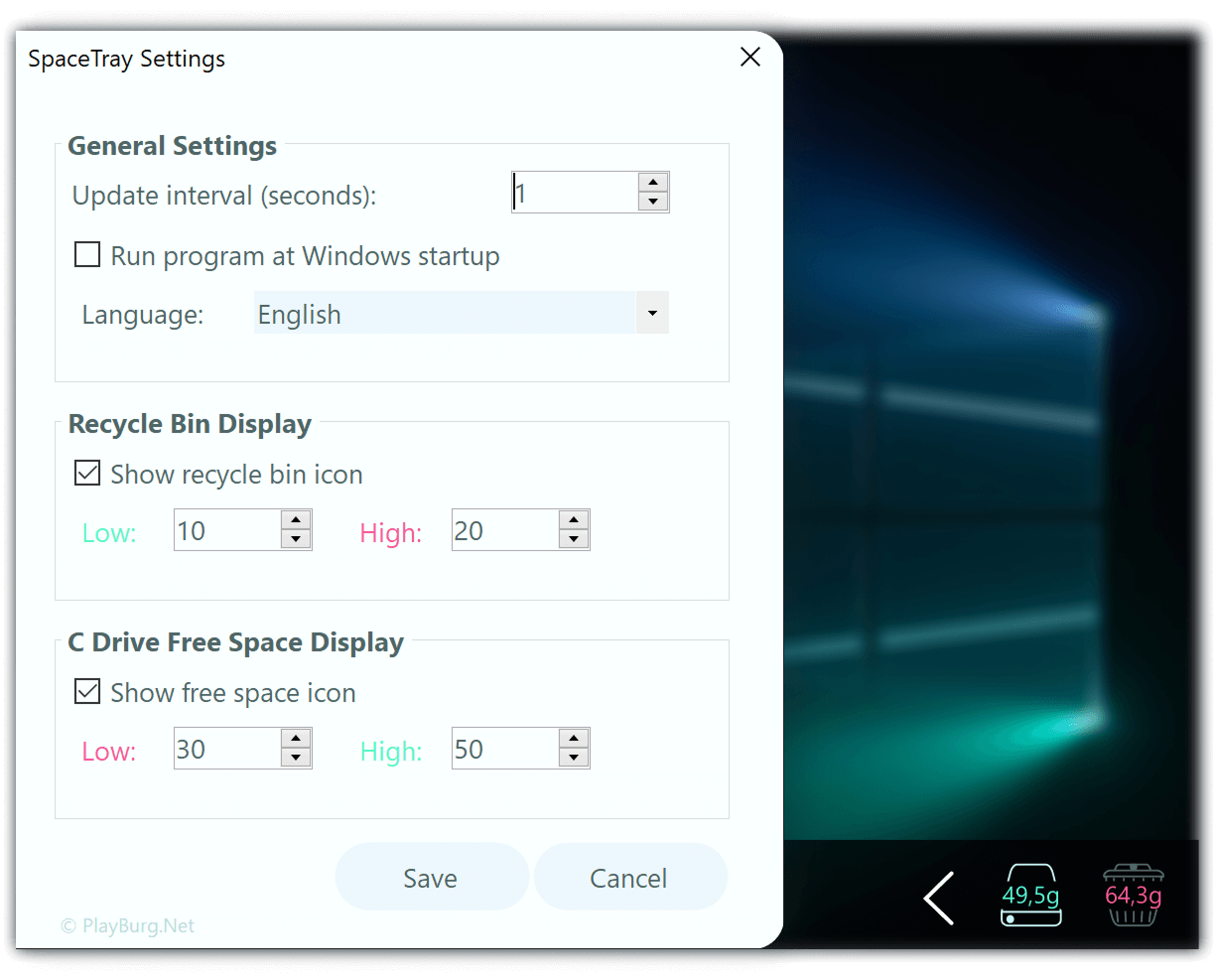This screenshot has width=1217, height=980.
Task: Close the SpaceTray Settings dialog
Action: (749, 57)
